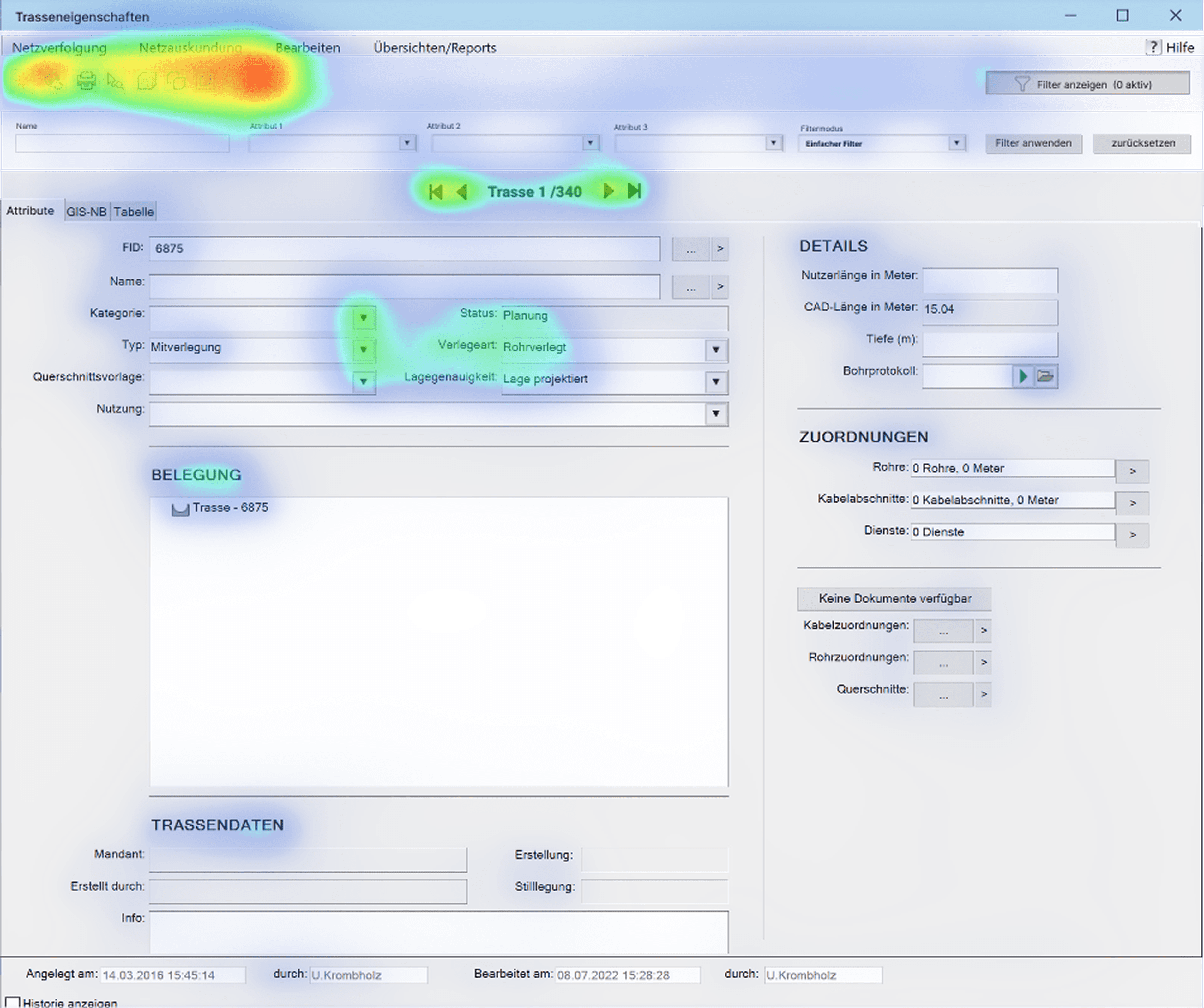Advance to next Trasse with right arrow
The height and width of the screenshot is (1008, 1204).
(608, 191)
